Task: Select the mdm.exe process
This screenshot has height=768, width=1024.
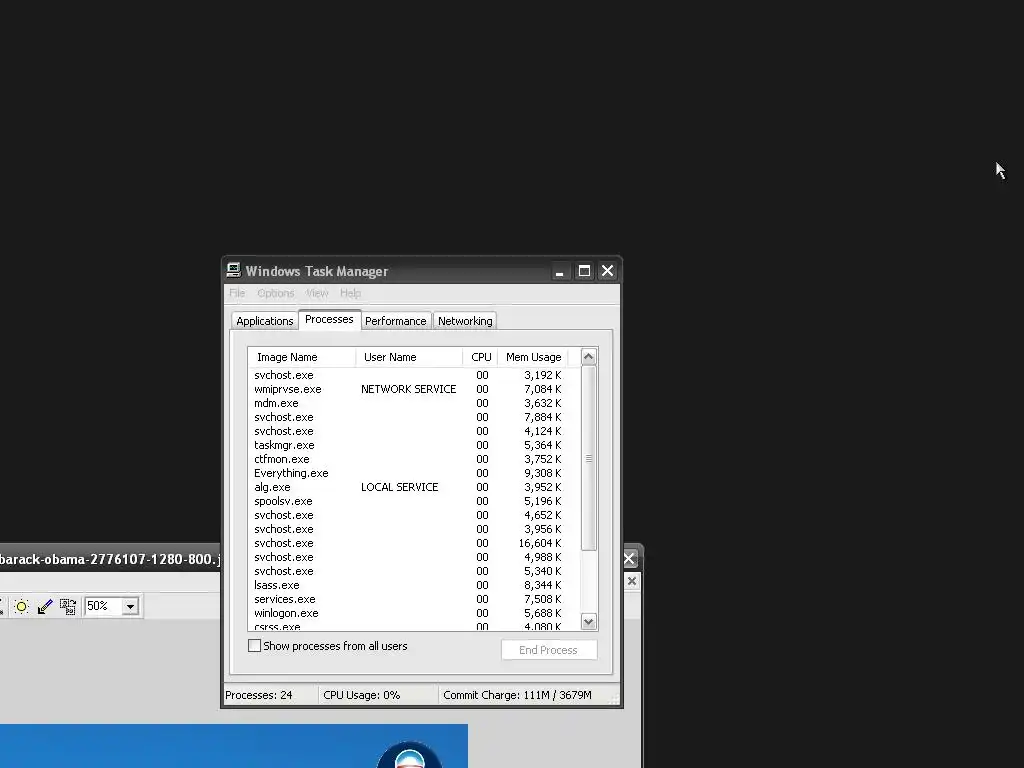Action: point(414,404)
